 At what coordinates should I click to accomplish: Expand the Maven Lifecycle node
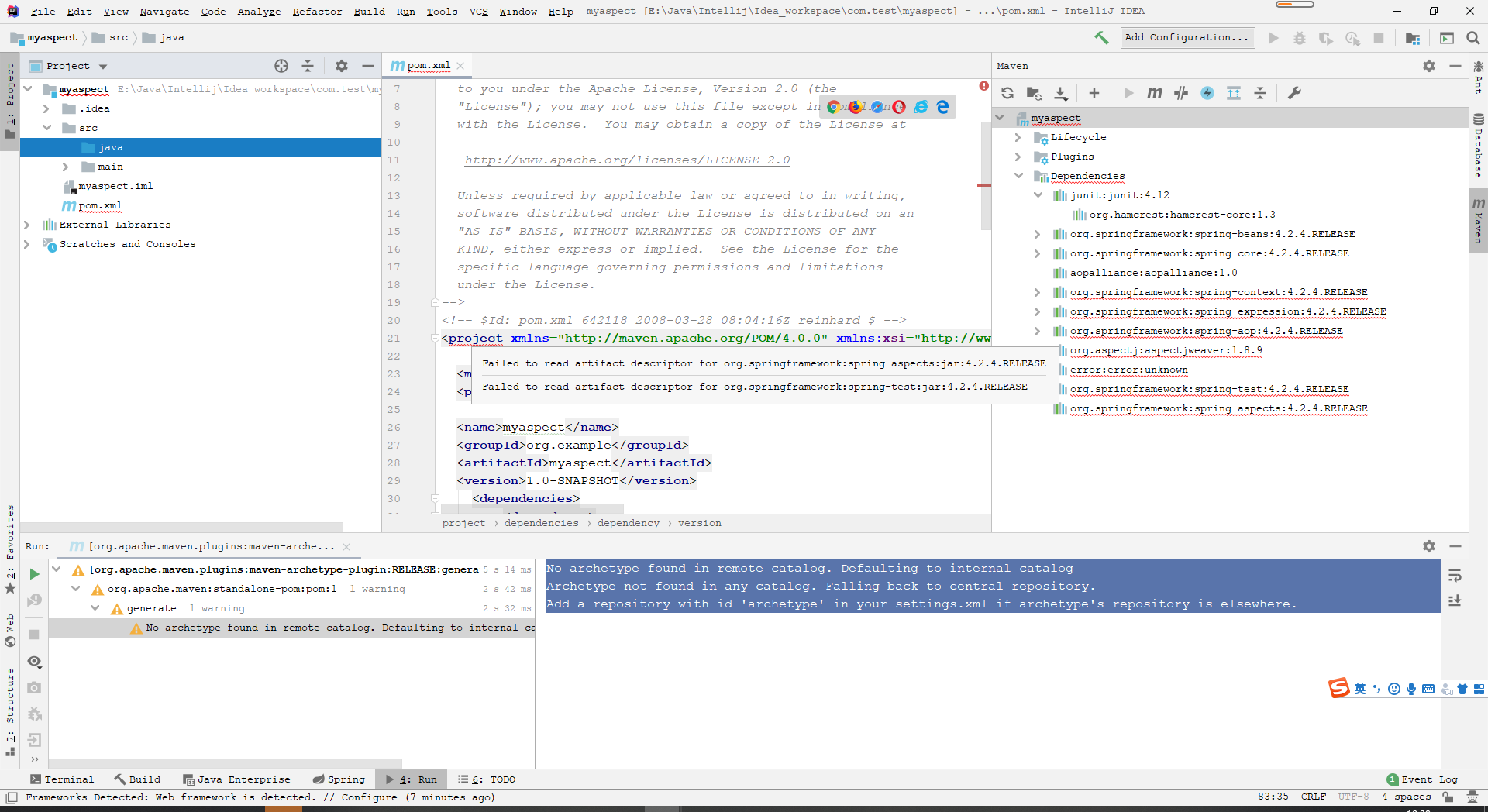(x=1018, y=137)
